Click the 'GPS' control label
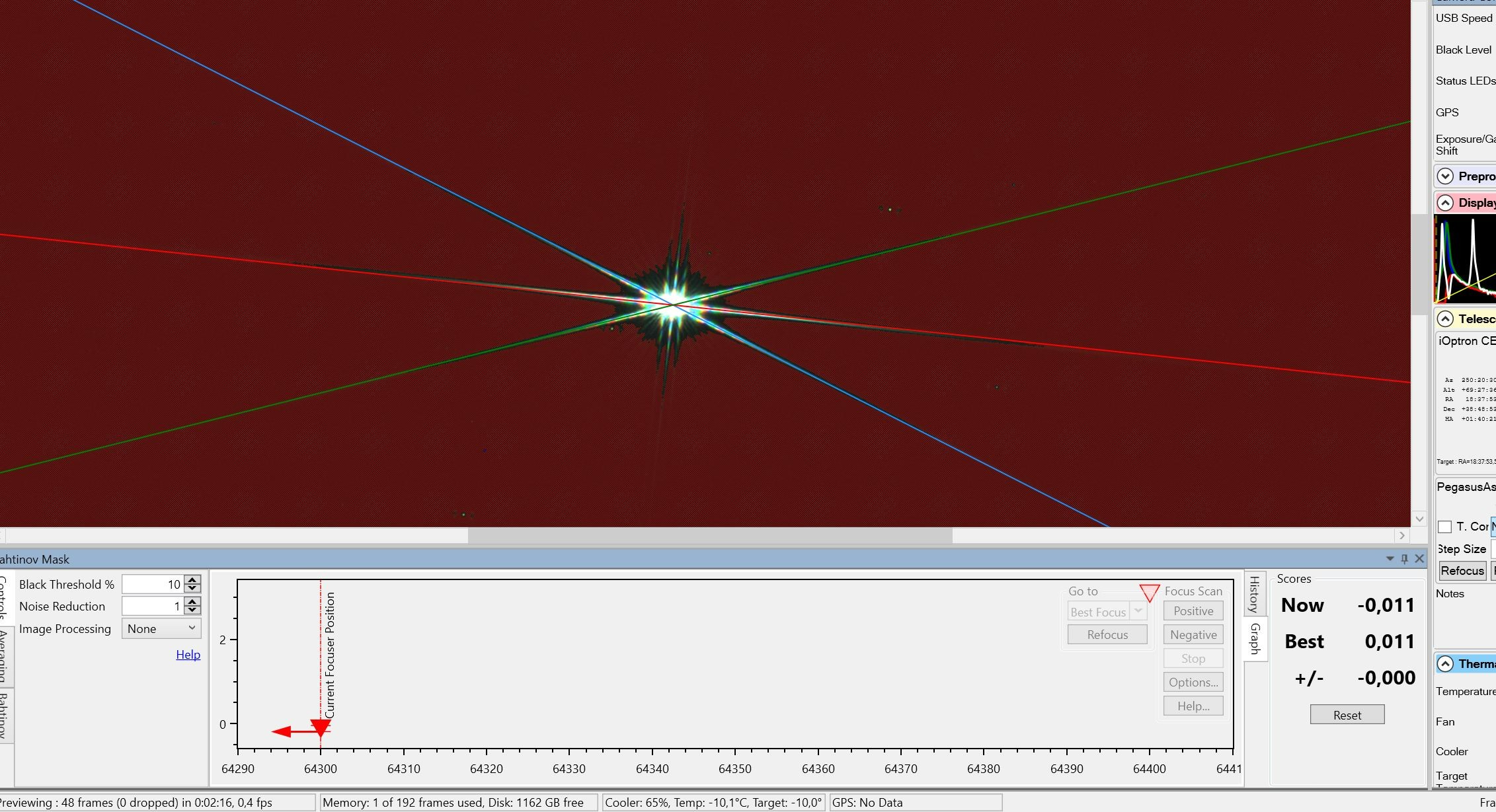 1447,113
